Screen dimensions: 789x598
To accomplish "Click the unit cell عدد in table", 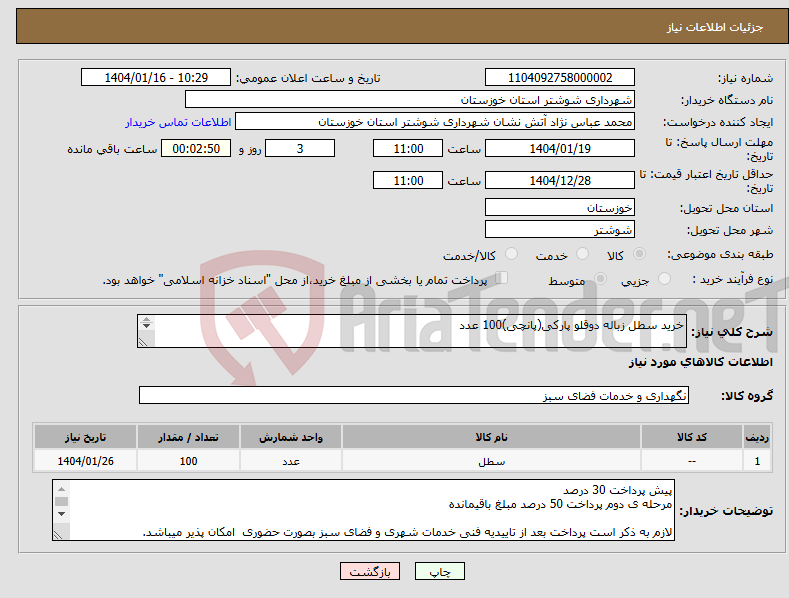I will point(291,461).
